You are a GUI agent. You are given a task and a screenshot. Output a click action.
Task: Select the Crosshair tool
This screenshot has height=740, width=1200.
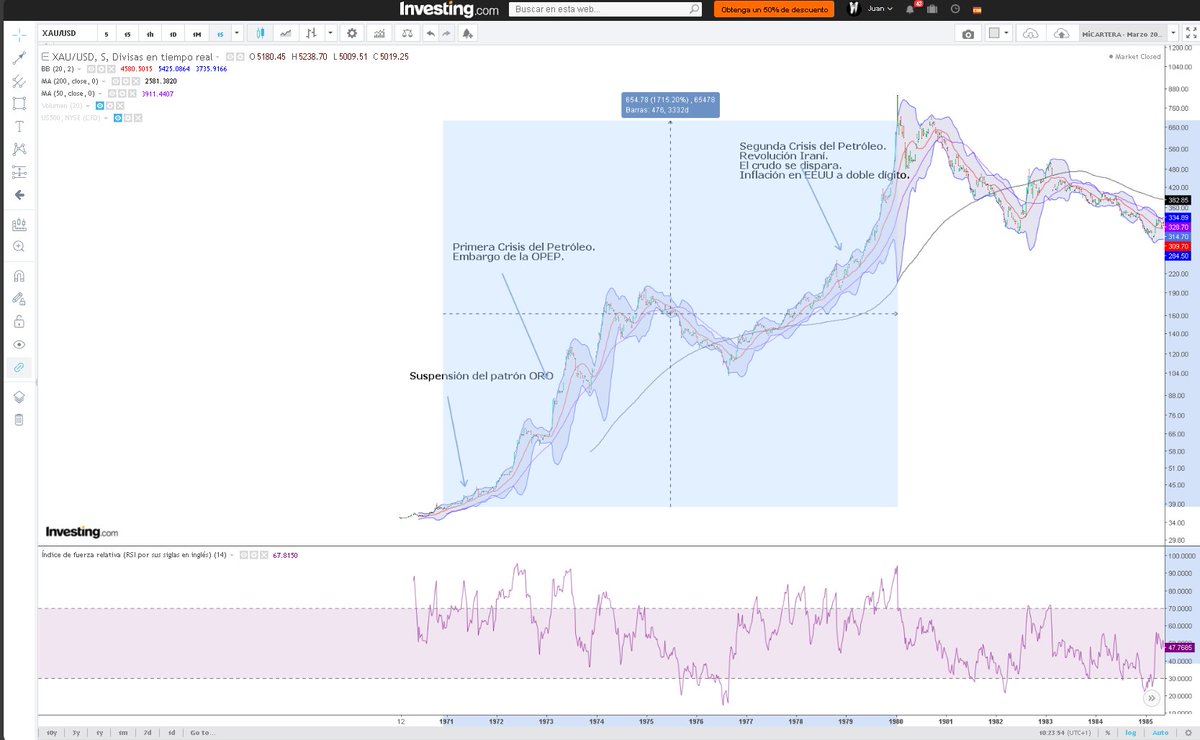[x=18, y=35]
